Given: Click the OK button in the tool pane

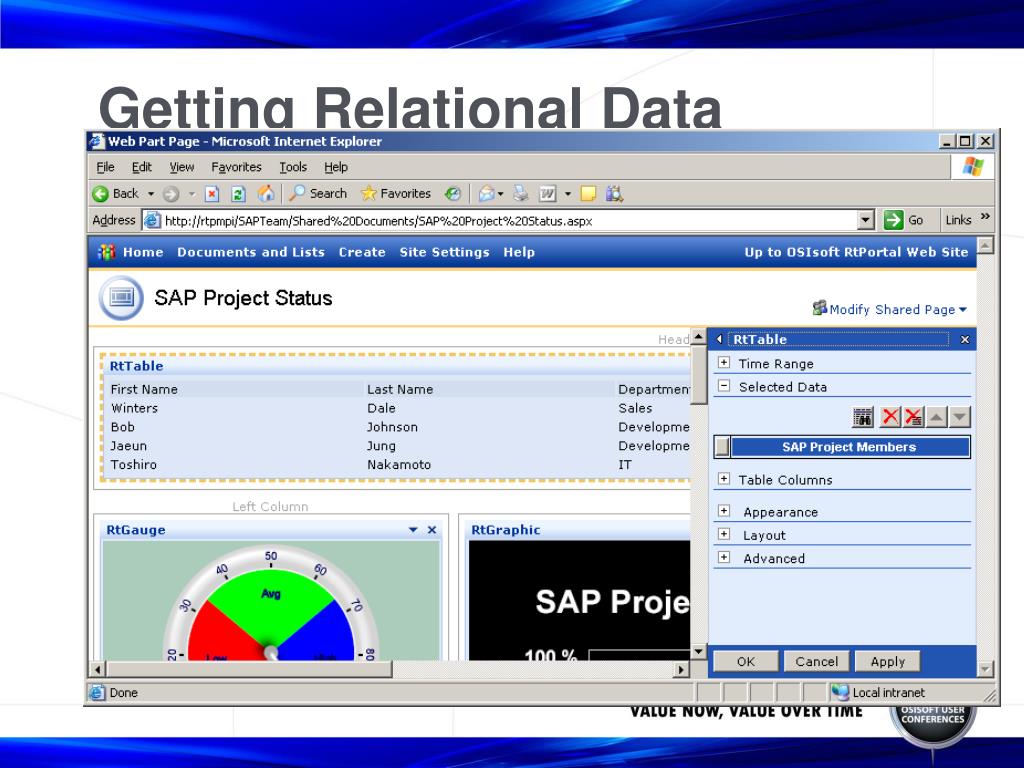Looking at the screenshot, I should [746, 662].
